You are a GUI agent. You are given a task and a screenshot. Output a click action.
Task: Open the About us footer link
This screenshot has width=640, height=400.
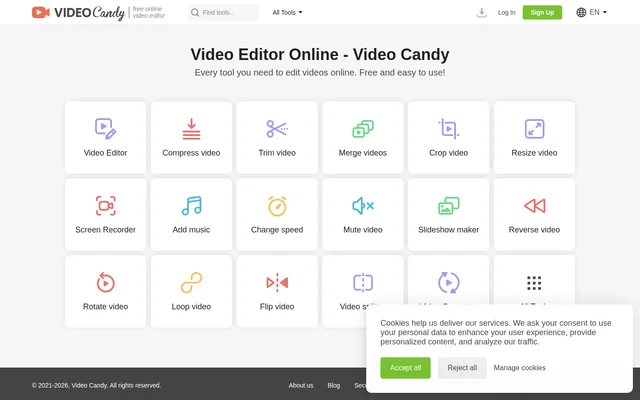[301, 385]
